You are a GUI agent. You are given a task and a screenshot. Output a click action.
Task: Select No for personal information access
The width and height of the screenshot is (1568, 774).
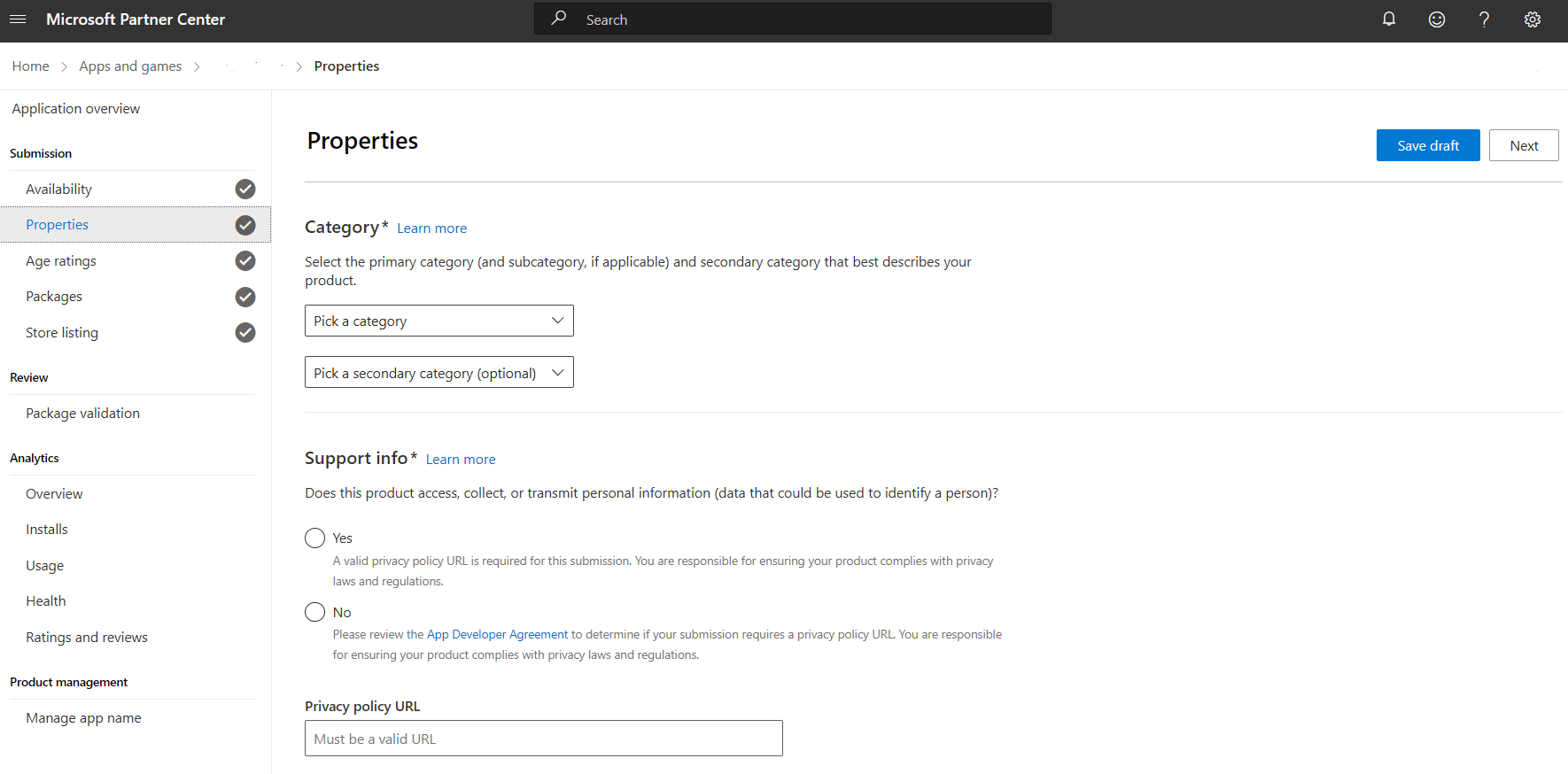[x=314, y=612]
